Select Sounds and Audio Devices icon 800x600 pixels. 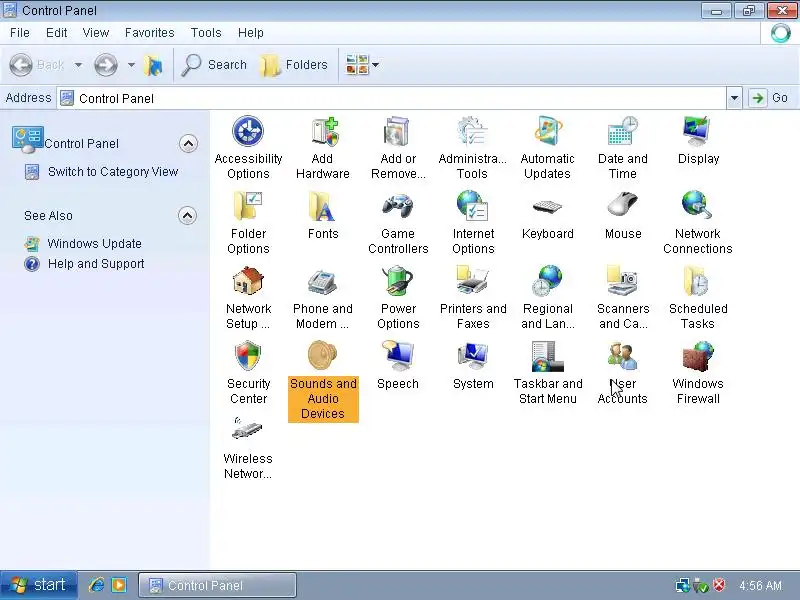point(323,356)
